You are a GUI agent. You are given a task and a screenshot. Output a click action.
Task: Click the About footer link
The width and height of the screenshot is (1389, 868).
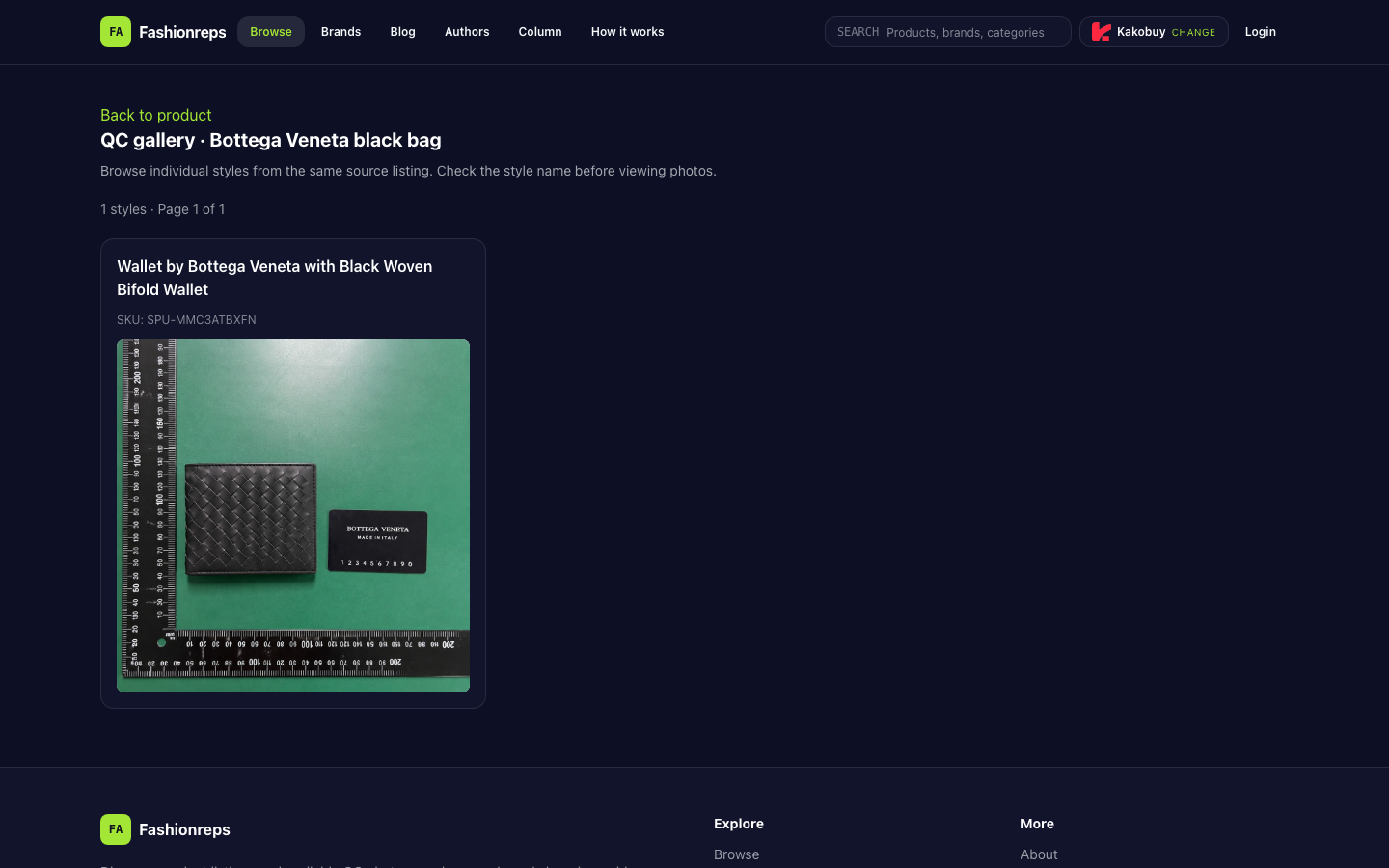point(1039,854)
